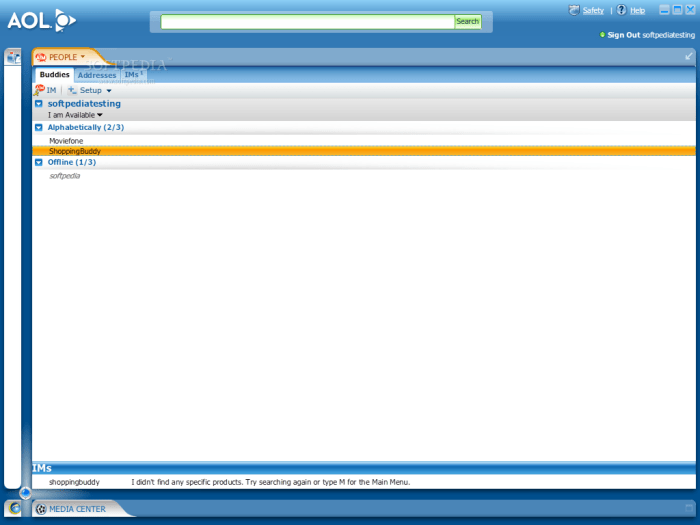Close the AOL window
The width and height of the screenshot is (700, 525).
point(690,10)
